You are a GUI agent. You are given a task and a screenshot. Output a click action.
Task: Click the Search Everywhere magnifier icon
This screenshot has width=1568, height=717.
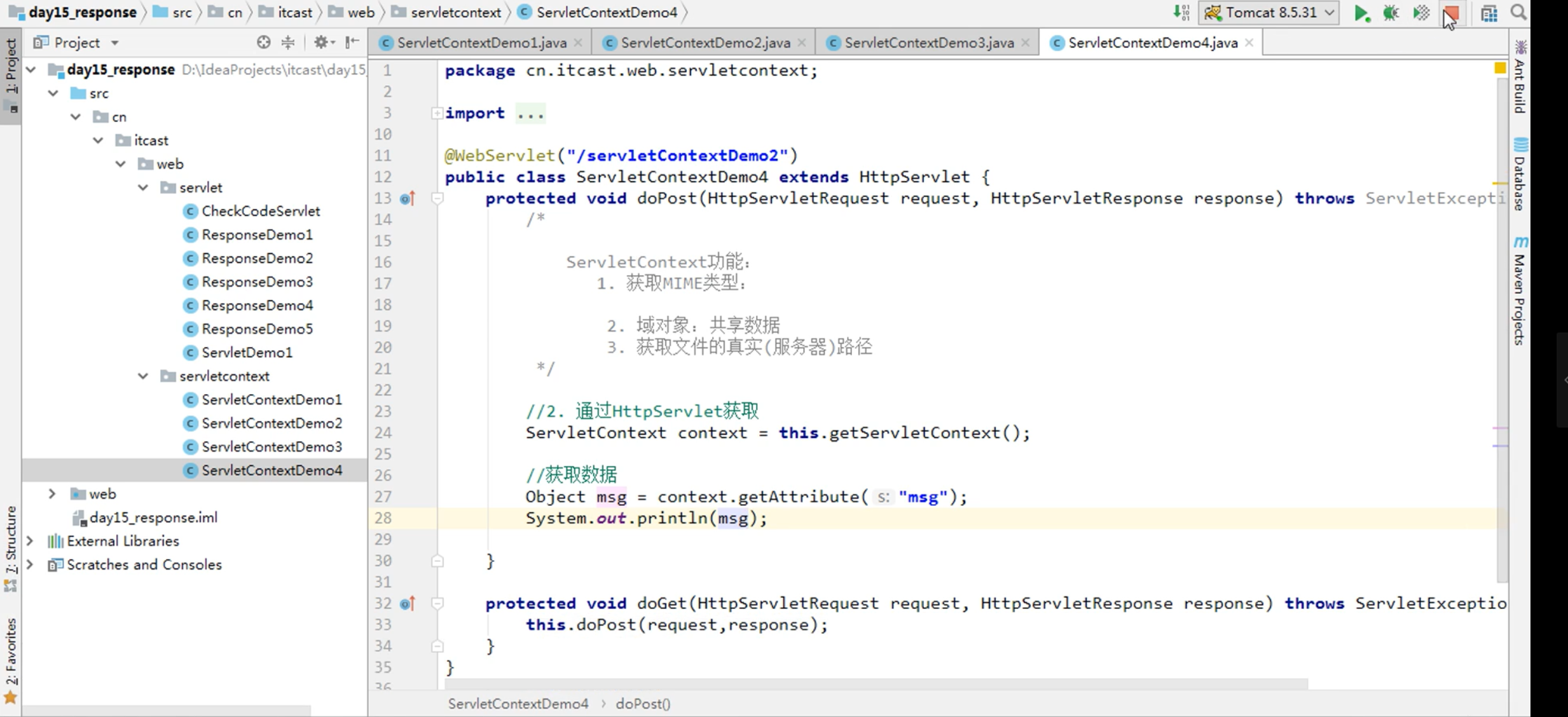pos(1518,13)
